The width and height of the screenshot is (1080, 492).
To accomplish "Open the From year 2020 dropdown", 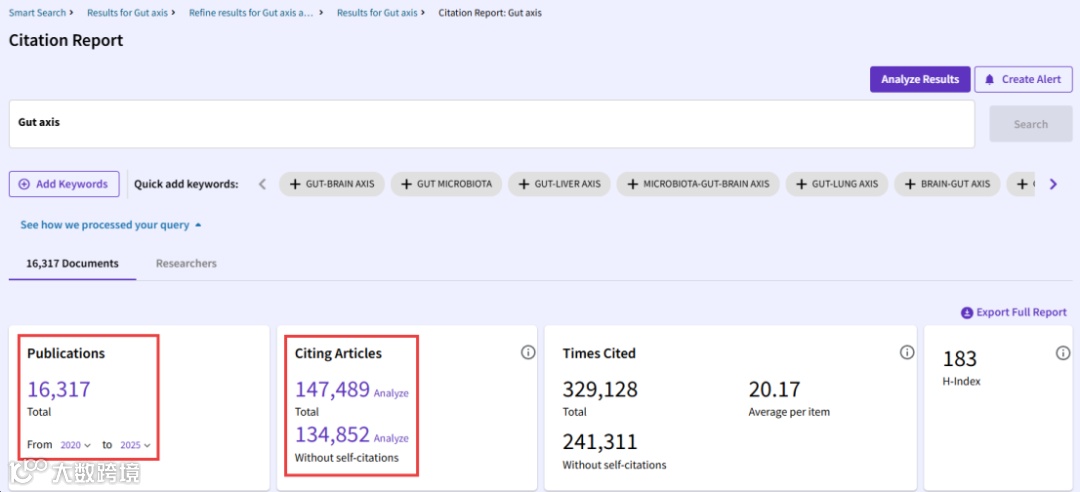I will pyautogui.click(x=75, y=445).
